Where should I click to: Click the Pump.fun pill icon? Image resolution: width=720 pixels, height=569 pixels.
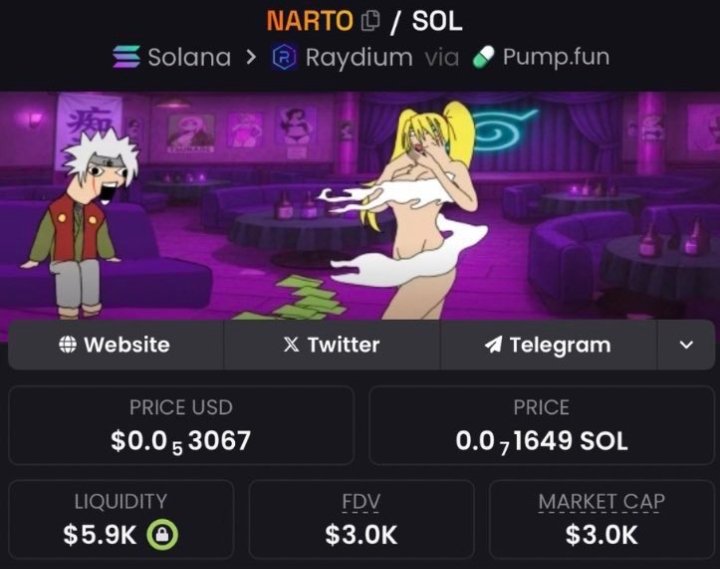point(484,57)
